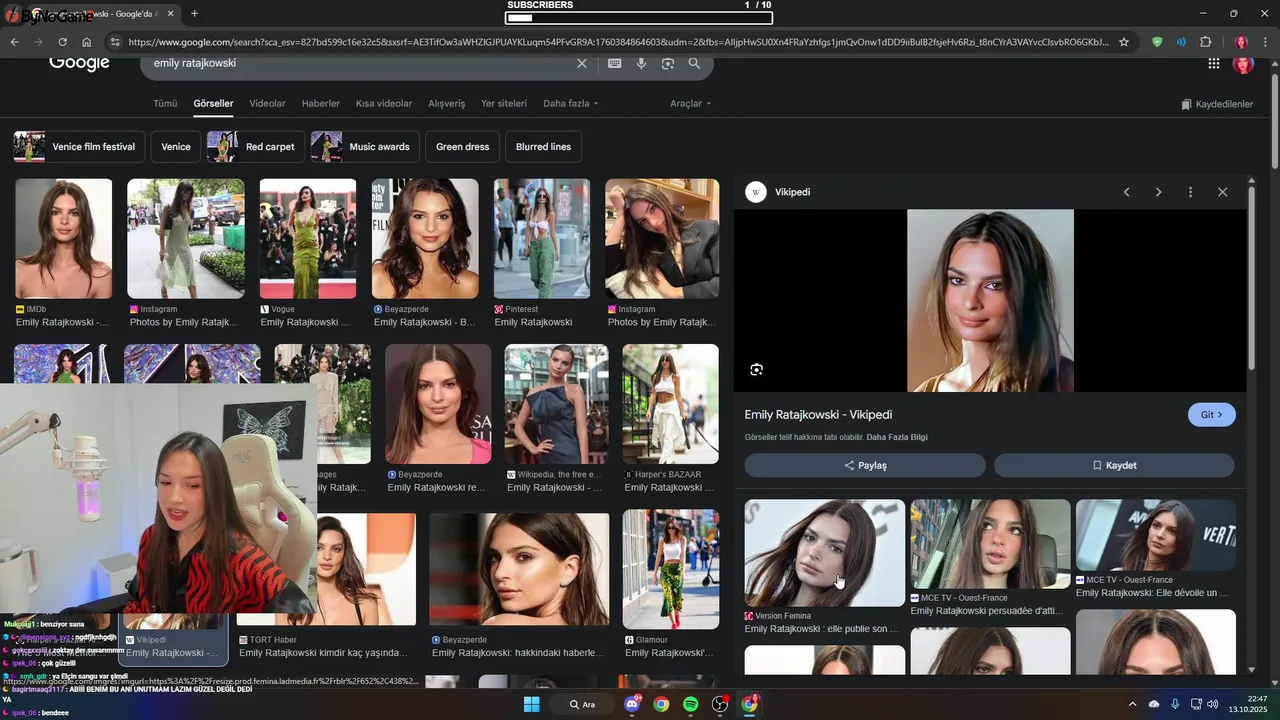Open Daha Fazla Bilgi link

click(897, 437)
